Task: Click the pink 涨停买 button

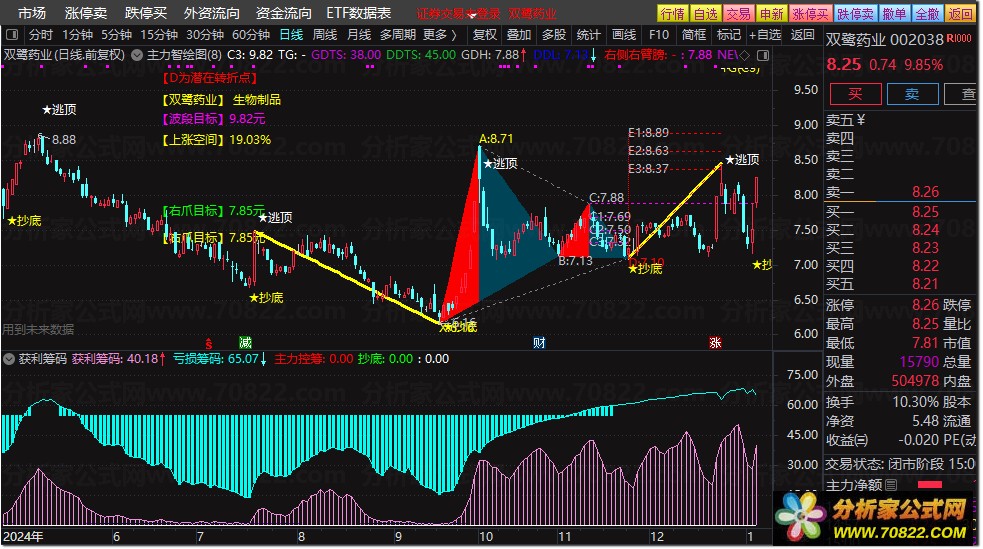Action: [x=810, y=14]
